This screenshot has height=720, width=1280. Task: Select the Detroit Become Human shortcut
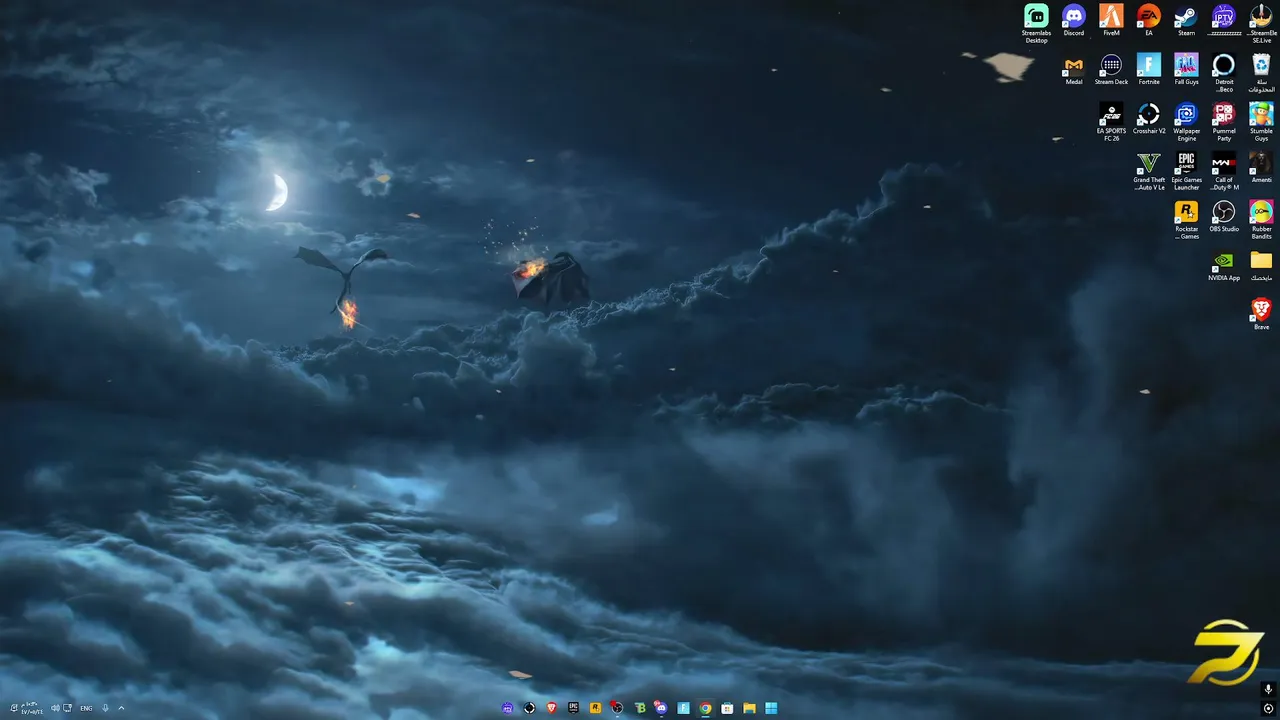tap(1224, 73)
